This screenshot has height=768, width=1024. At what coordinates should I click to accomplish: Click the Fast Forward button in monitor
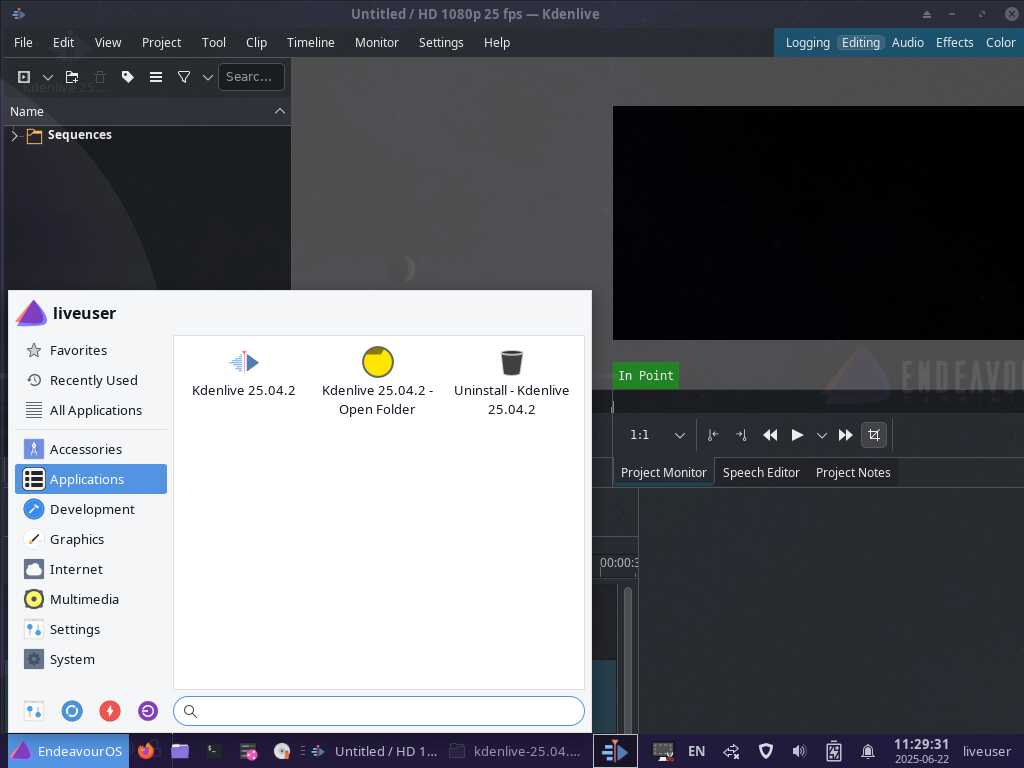pos(845,435)
